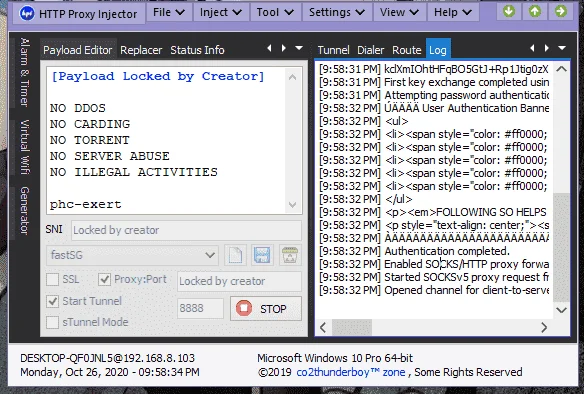Click the red stop circle icon

244,308
